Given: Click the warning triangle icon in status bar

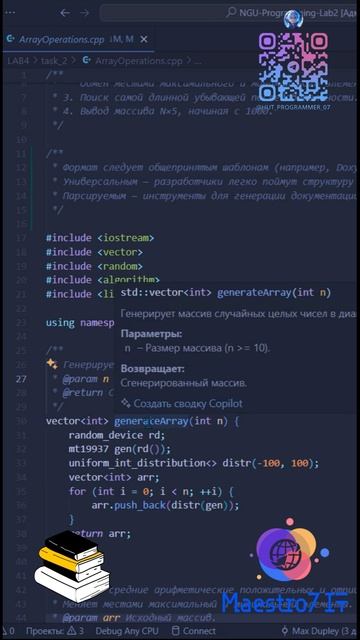Looking at the screenshot, I should pos(72,631).
